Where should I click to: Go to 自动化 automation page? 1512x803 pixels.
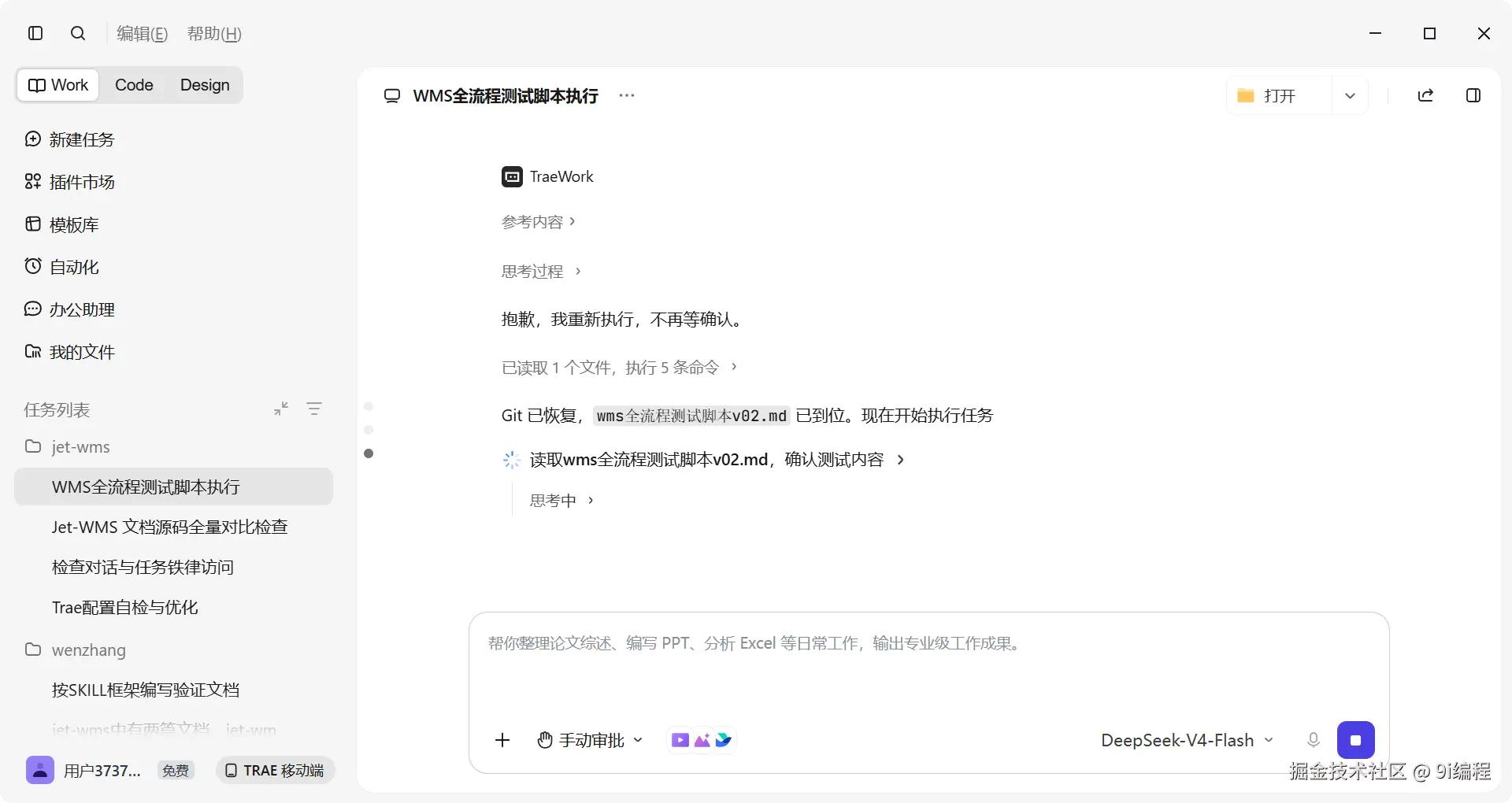coord(61,267)
